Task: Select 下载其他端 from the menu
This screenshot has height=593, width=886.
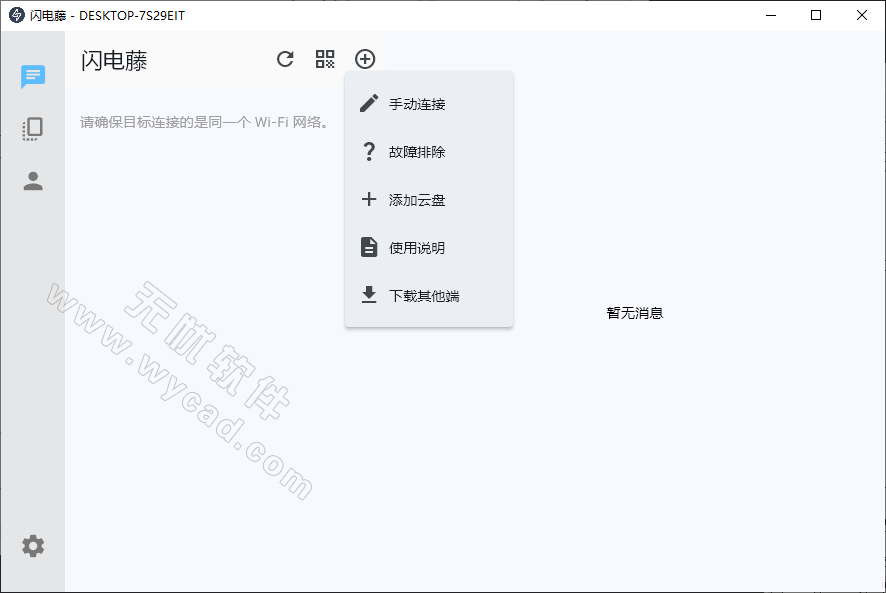Action: point(429,296)
